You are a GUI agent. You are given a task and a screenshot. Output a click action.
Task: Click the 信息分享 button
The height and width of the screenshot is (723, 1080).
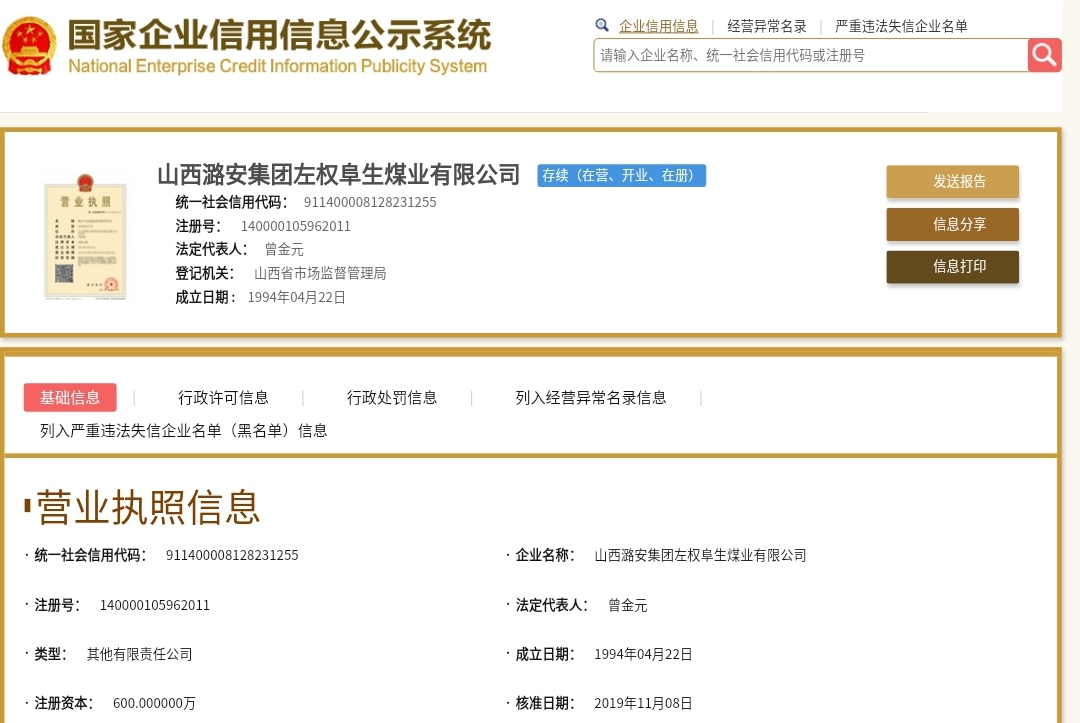pyautogui.click(x=953, y=224)
